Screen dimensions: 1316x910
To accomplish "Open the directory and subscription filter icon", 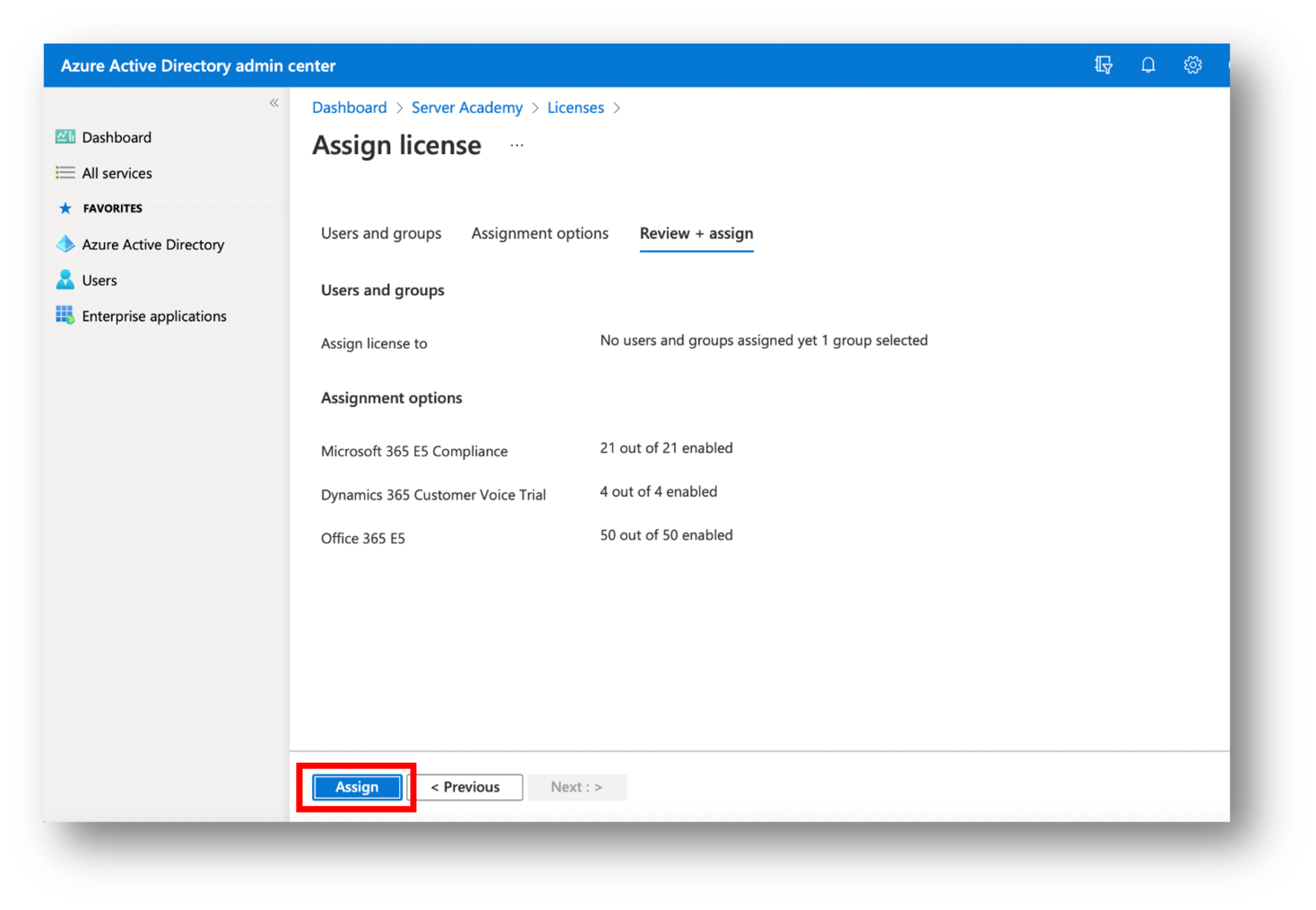I will pos(1103,65).
